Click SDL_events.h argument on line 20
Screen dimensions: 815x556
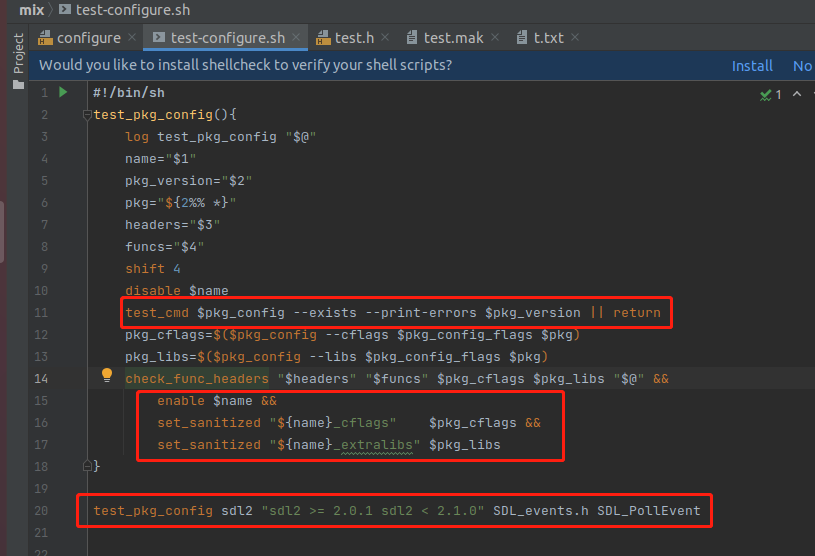coord(541,511)
